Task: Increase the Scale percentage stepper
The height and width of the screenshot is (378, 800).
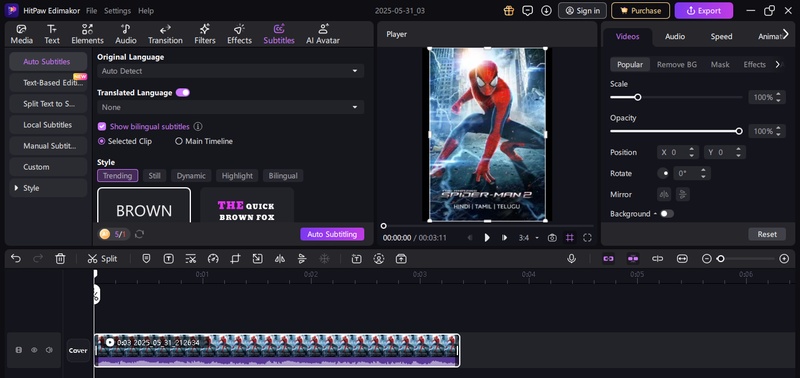Action: point(778,94)
